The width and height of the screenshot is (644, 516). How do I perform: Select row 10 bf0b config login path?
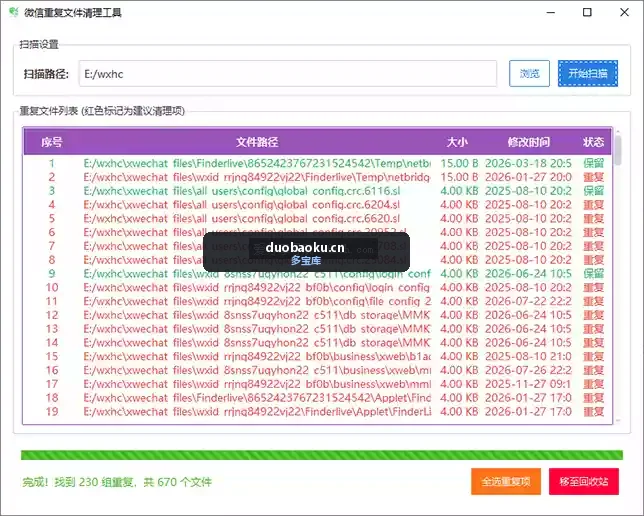(x=317, y=287)
